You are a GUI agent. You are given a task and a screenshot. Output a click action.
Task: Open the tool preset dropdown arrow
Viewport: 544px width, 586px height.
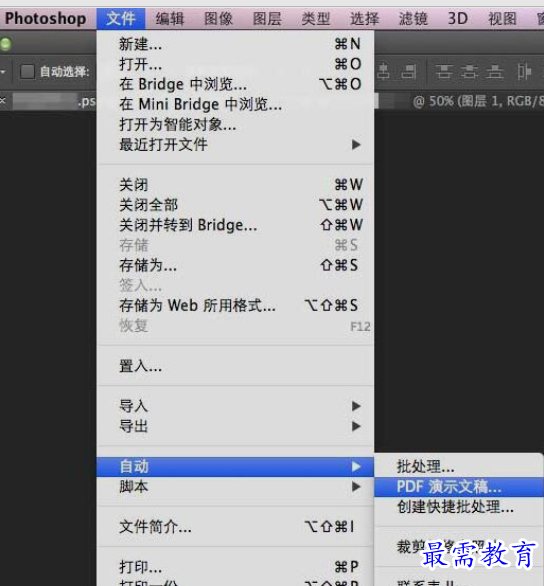[x=3, y=71]
